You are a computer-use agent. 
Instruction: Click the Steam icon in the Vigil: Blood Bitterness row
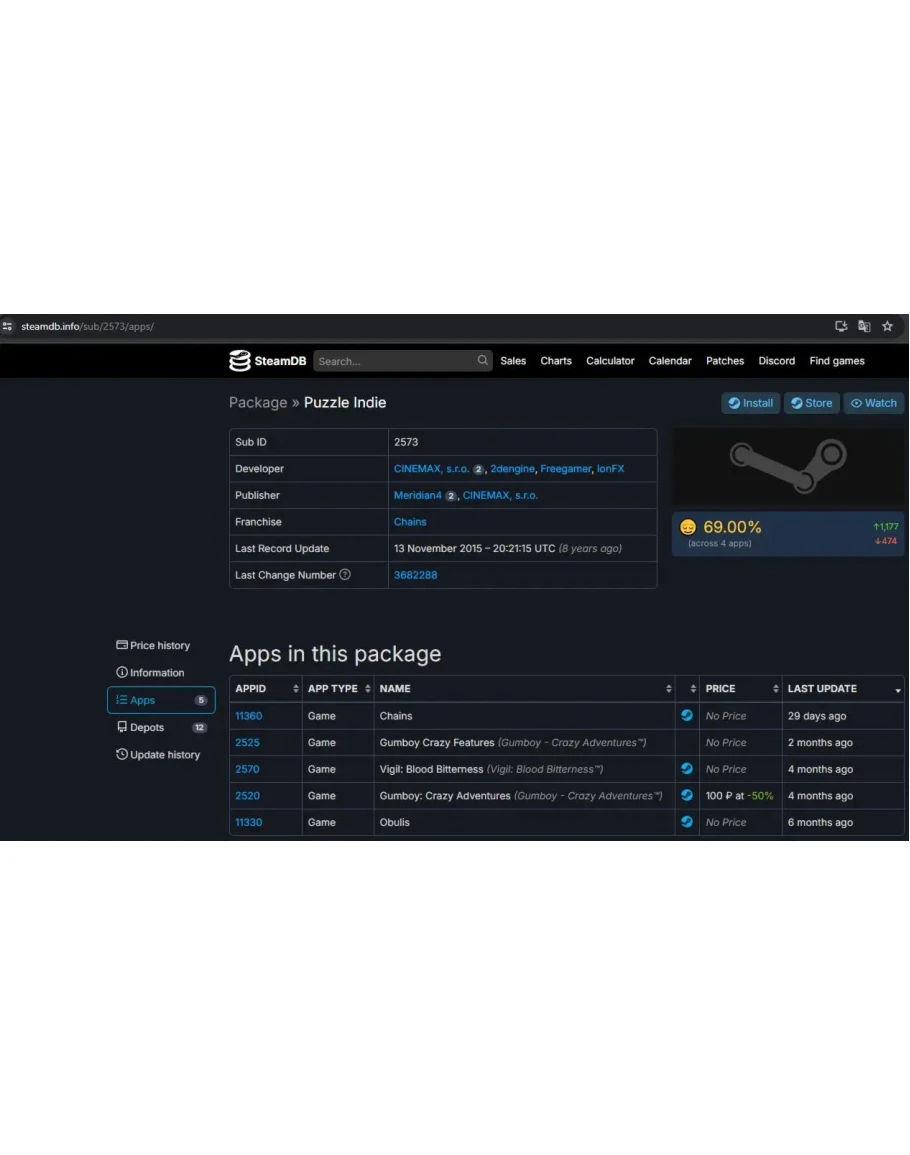pyautogui.click(x=687, y=768)
